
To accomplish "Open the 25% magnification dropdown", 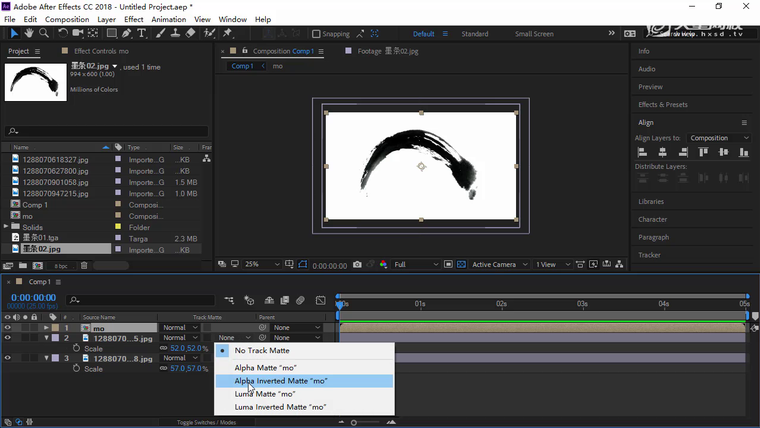I will point(257,265).
